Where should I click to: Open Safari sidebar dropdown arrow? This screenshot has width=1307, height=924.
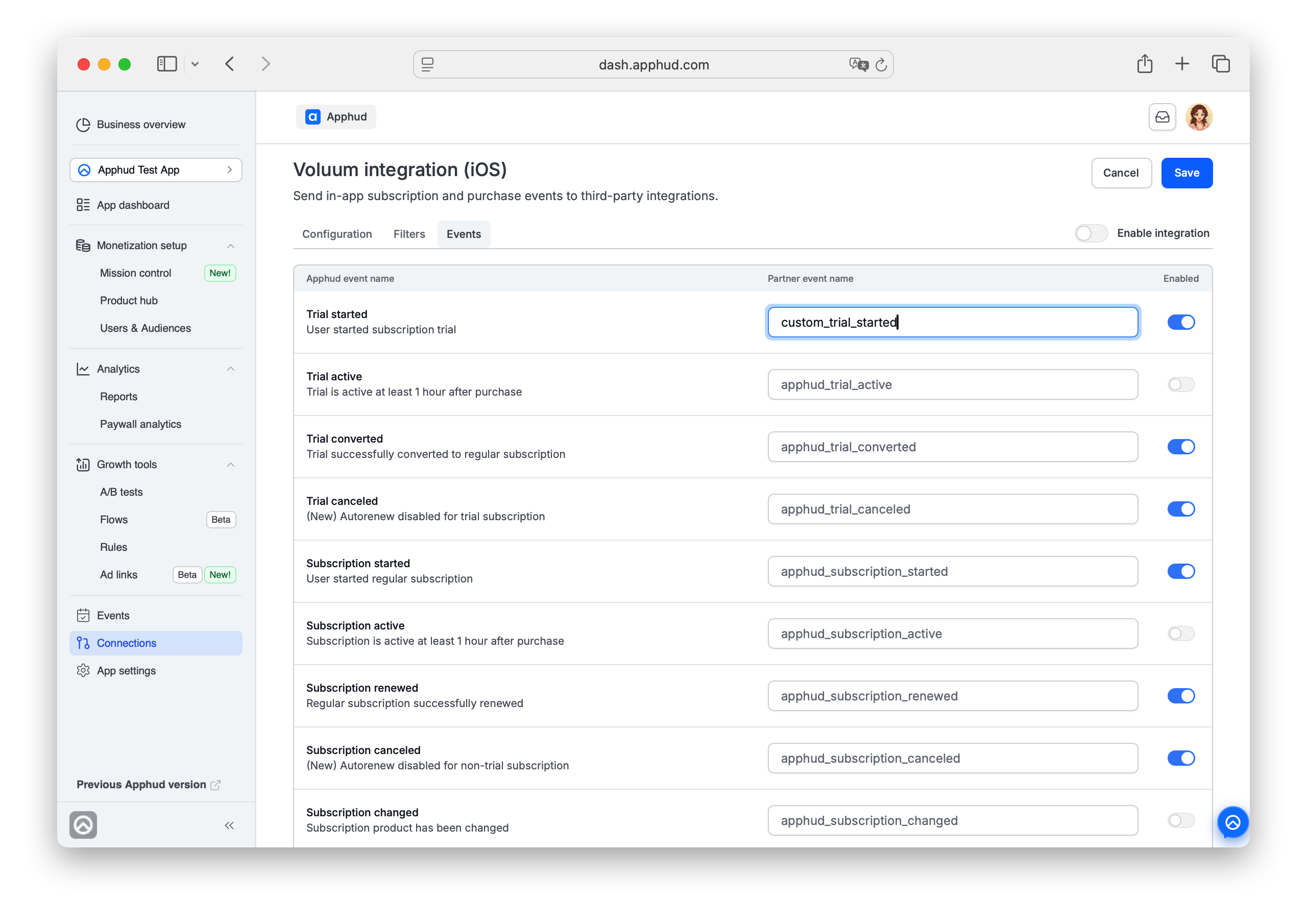[195, 64]
